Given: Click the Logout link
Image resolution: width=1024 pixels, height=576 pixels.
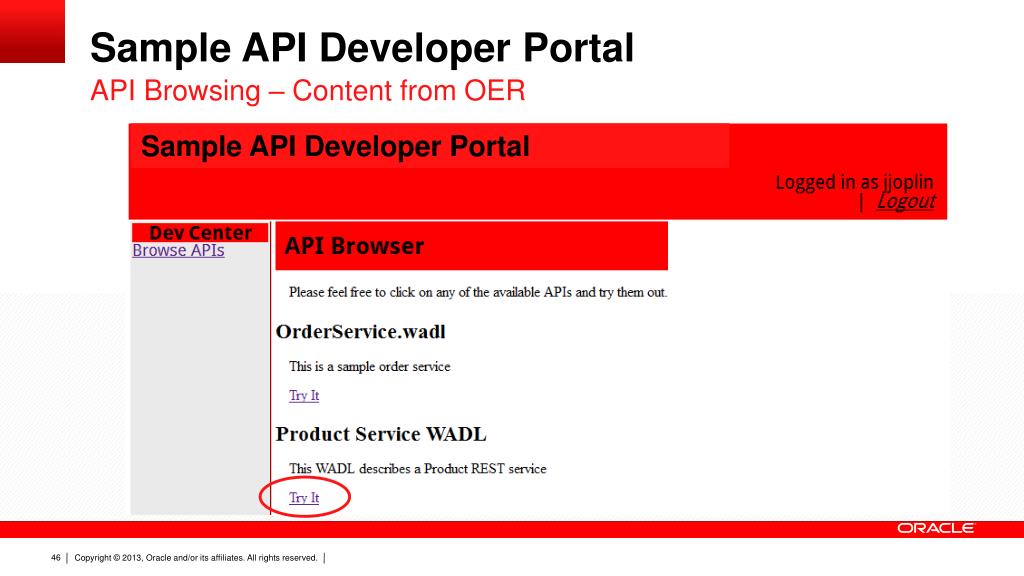Looking at the screenshot, I should click(x=906, y=201).
